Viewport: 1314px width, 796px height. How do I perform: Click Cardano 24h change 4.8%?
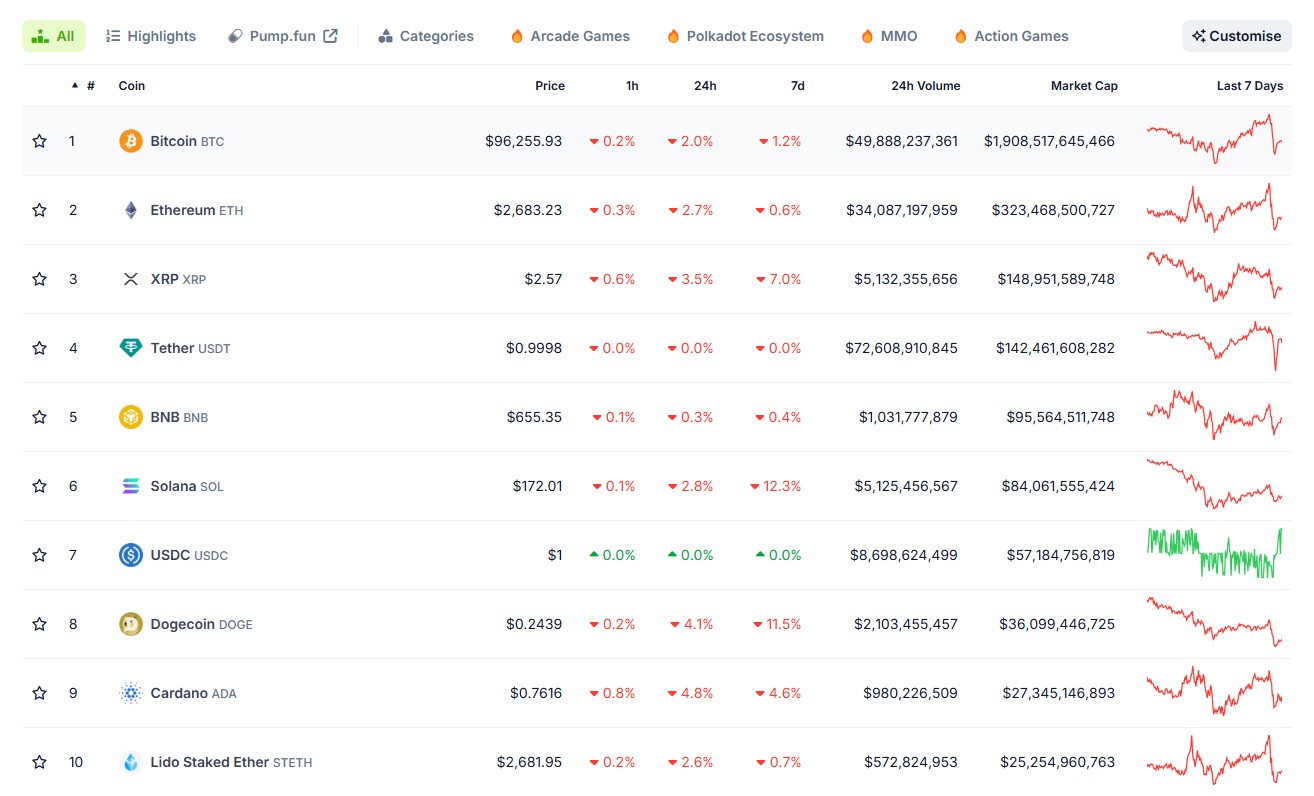(690, 693)
